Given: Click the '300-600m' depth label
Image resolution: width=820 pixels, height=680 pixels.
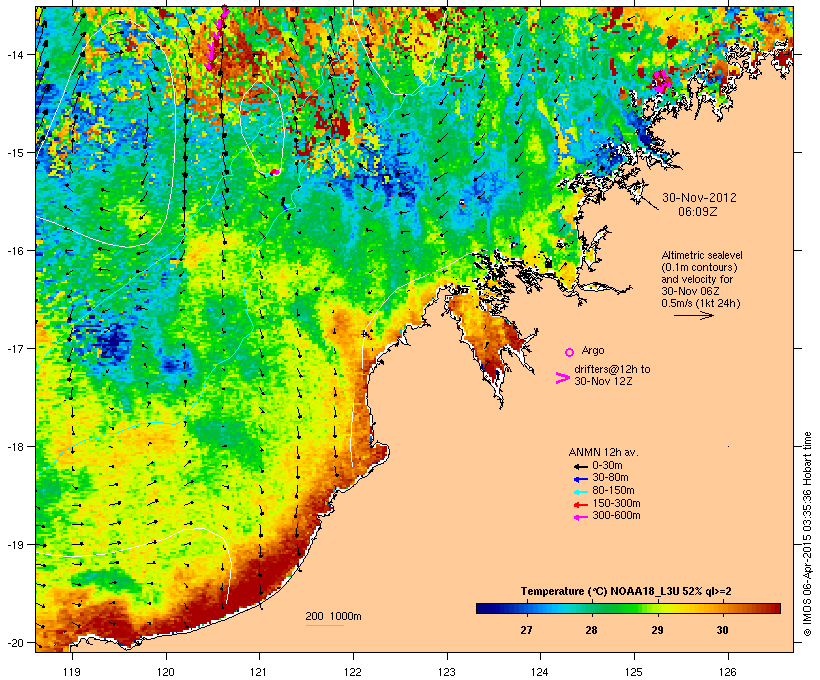Looking at the screenshot, I should tap(616, 516).
